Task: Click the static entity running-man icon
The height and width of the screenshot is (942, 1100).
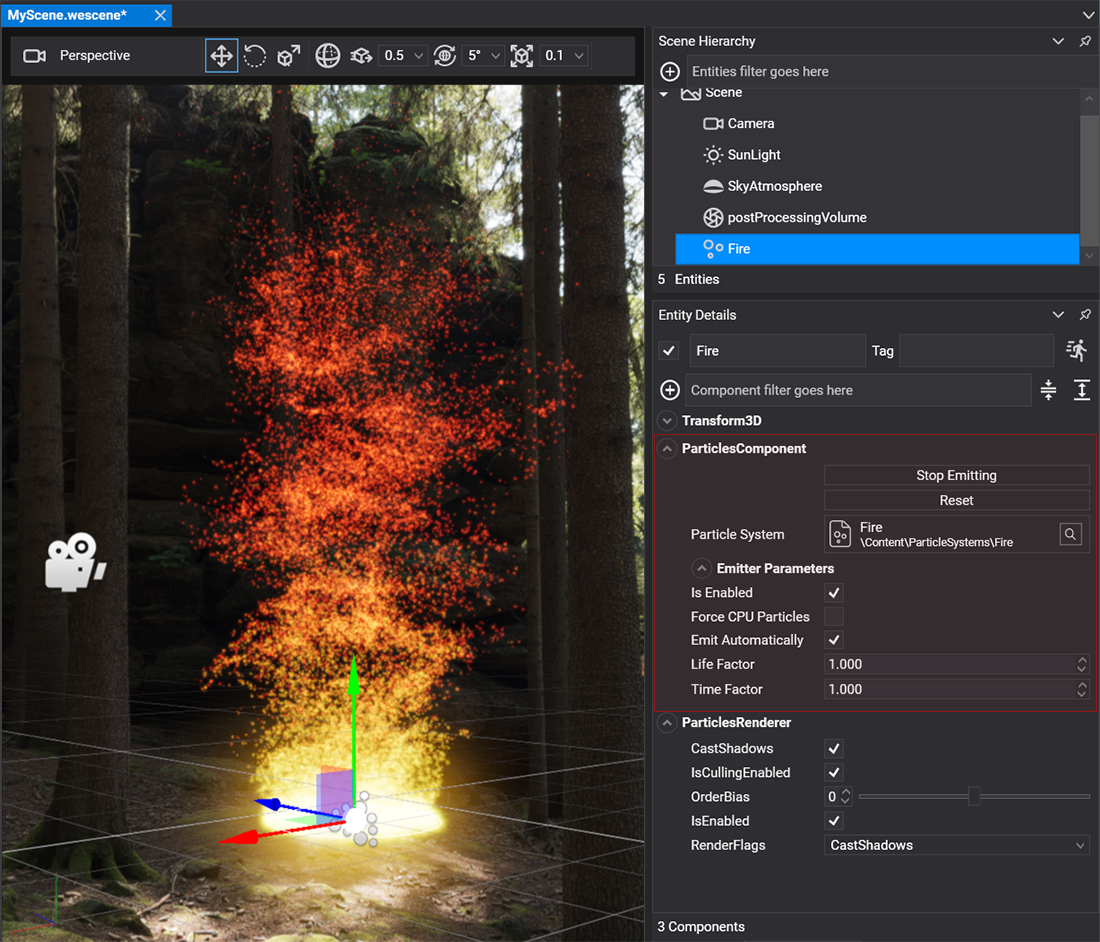Action: [1076, 350]
